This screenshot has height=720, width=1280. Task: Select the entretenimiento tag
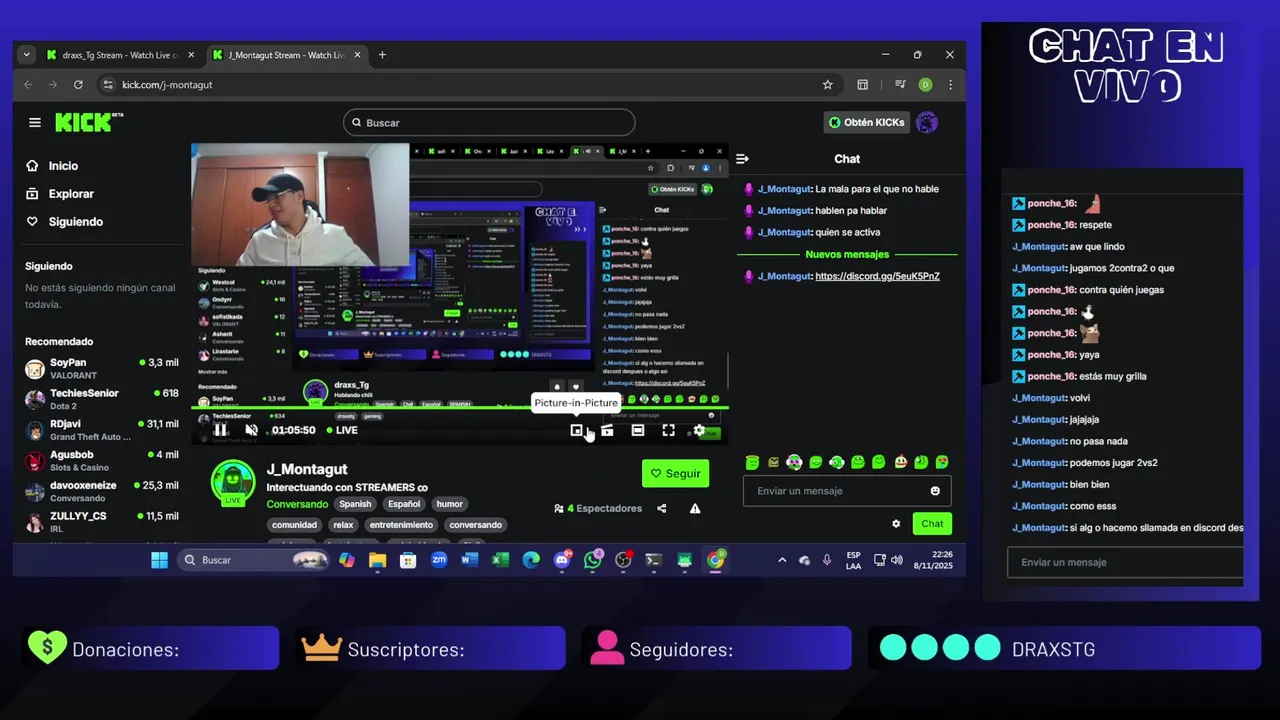[401, 525]
